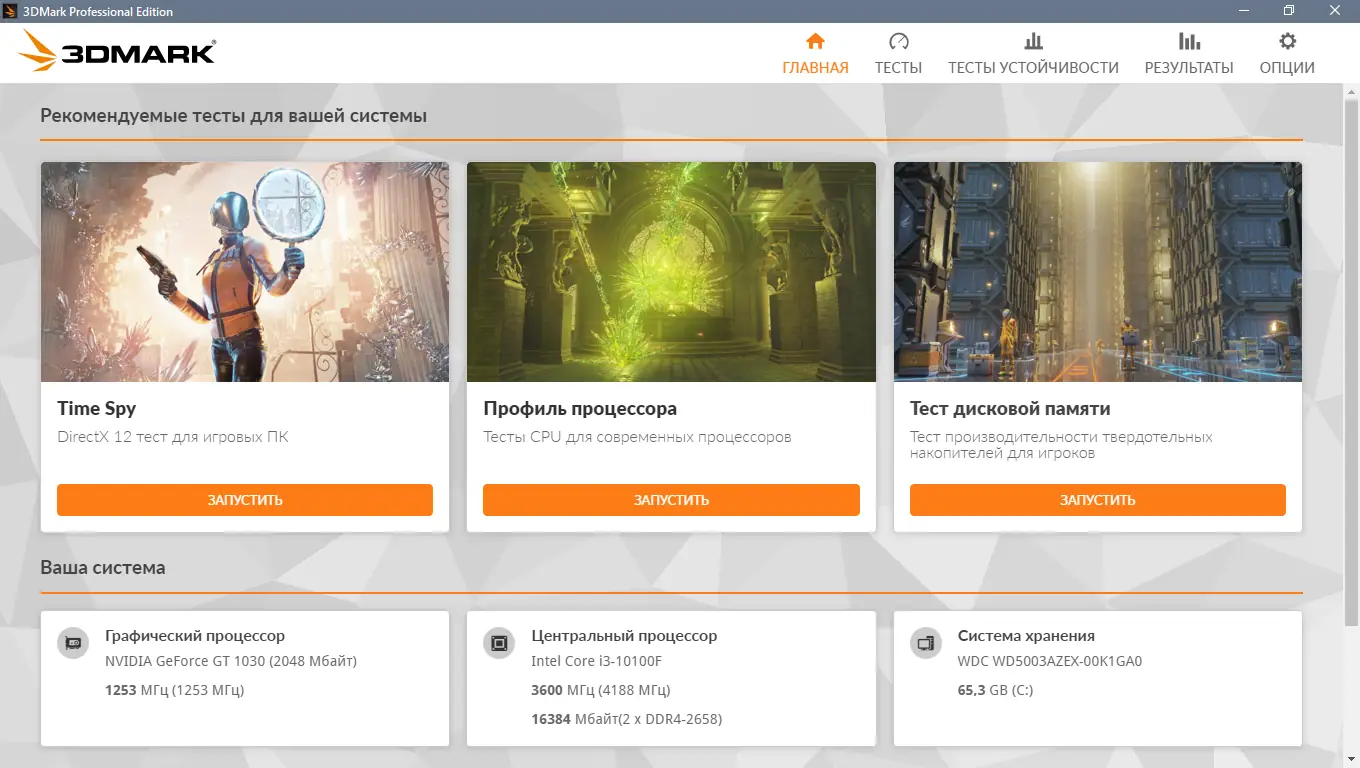Select the Профиль процессора preview image
The image size is (1360, 768).
pos(671,272)
